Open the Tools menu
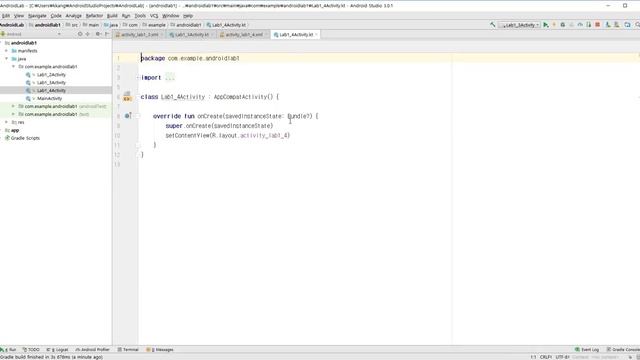 coord(140,16)
